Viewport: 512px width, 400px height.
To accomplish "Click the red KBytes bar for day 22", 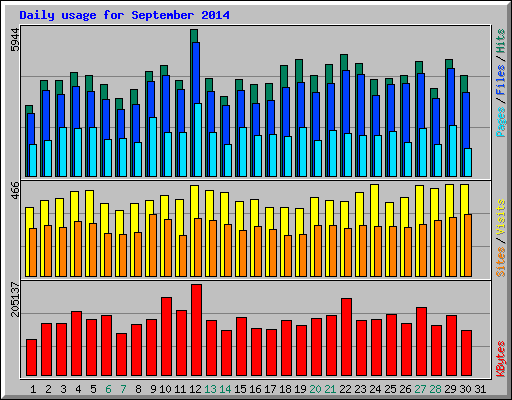I will [x=346, y=337].
